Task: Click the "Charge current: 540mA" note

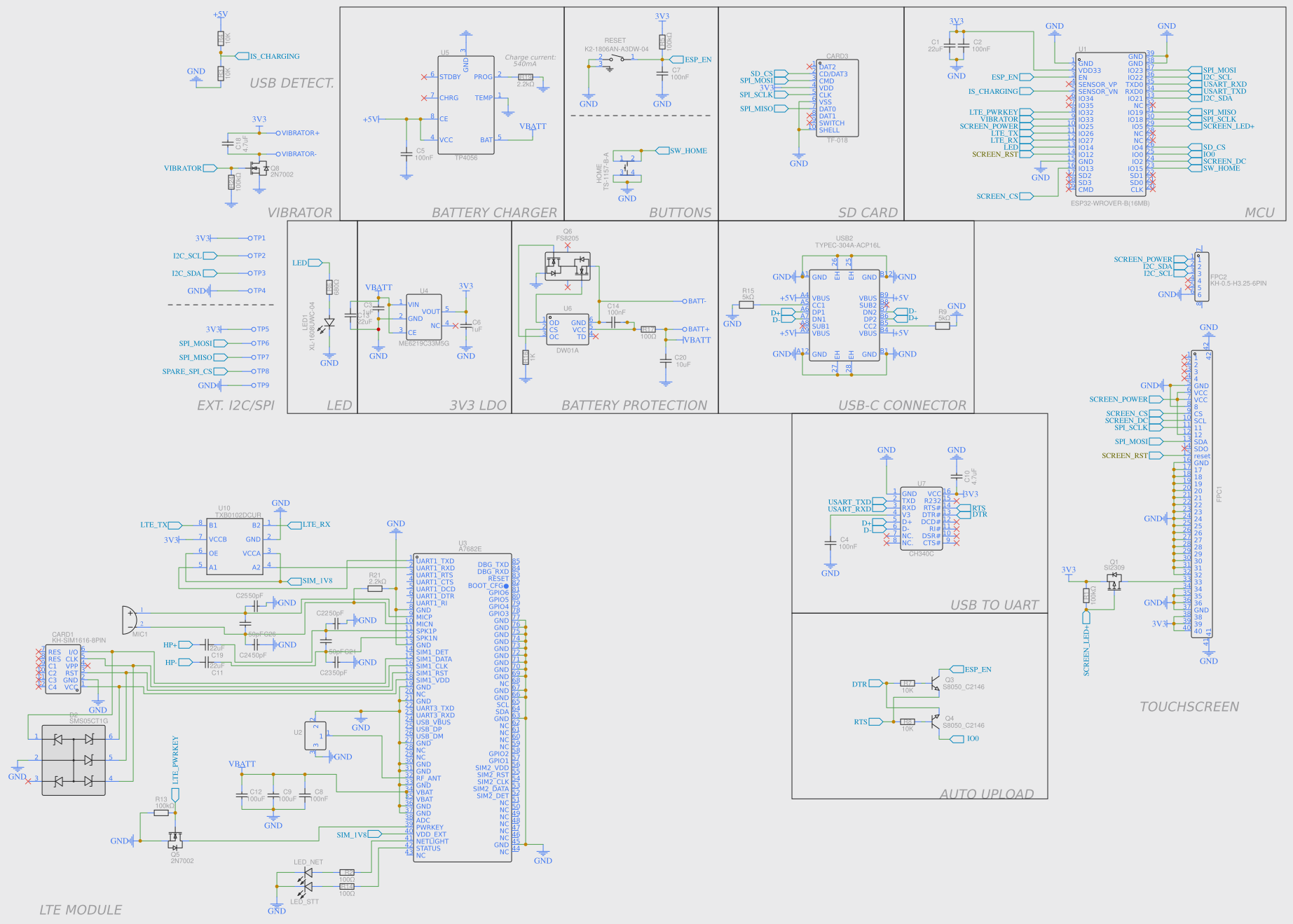Action: point(530,60)
